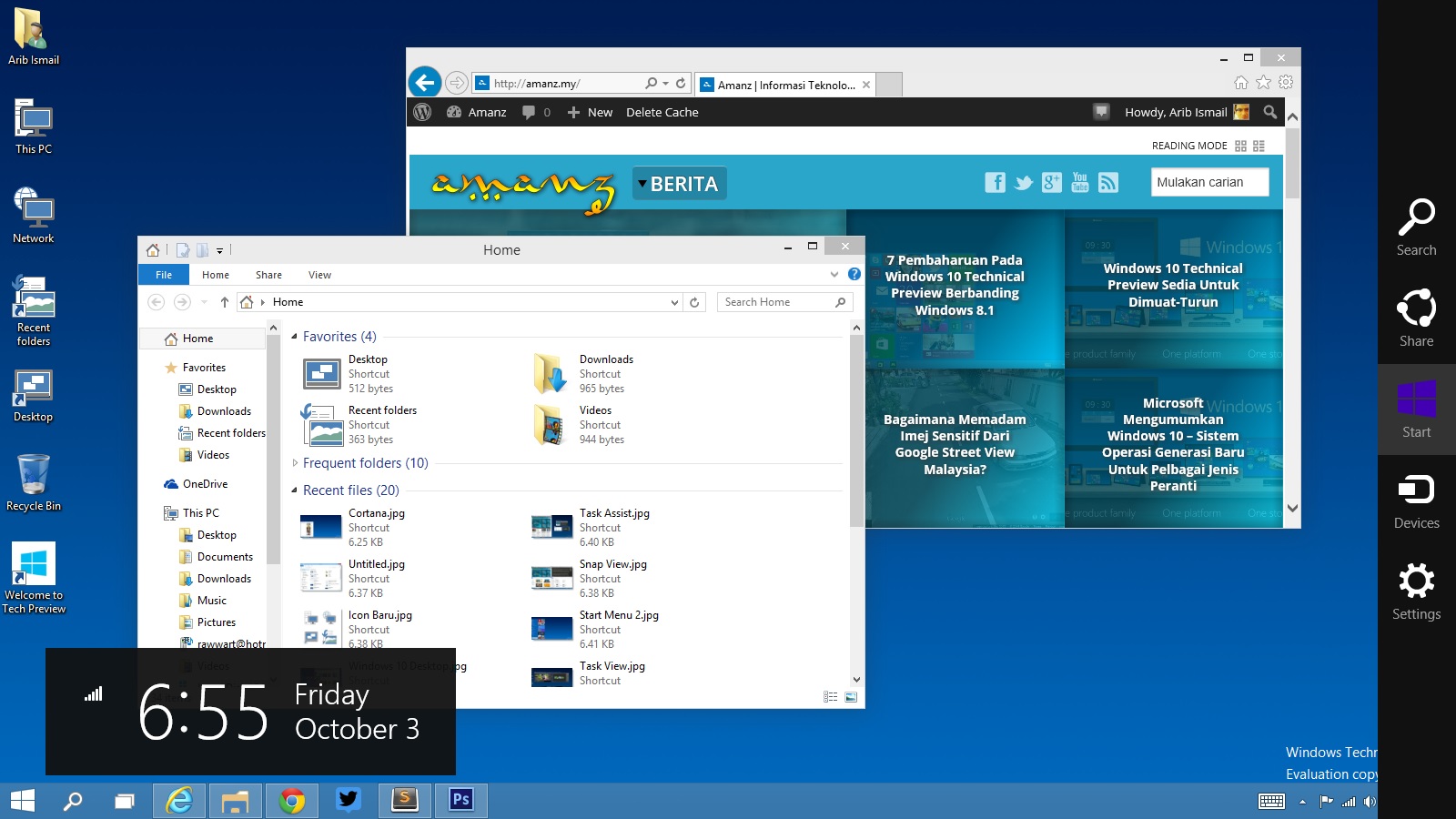Image resolution: width=1456 pixels, height=819 pixels.
Task: Open Howdy, Arib Ismail account menu
Action: [1187, 112]
